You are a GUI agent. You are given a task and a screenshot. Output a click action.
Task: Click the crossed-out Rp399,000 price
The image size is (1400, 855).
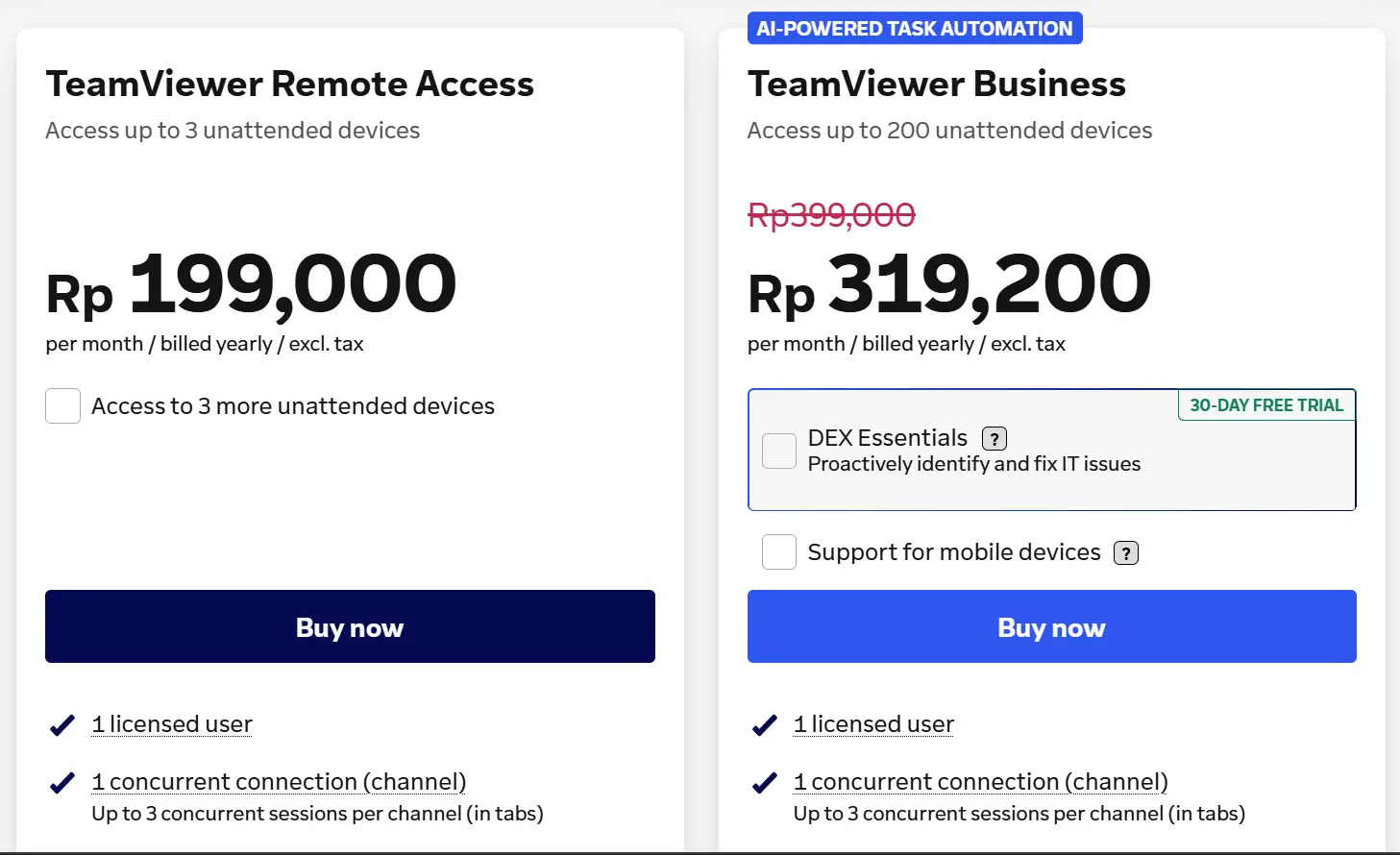(x=831, y=215)
